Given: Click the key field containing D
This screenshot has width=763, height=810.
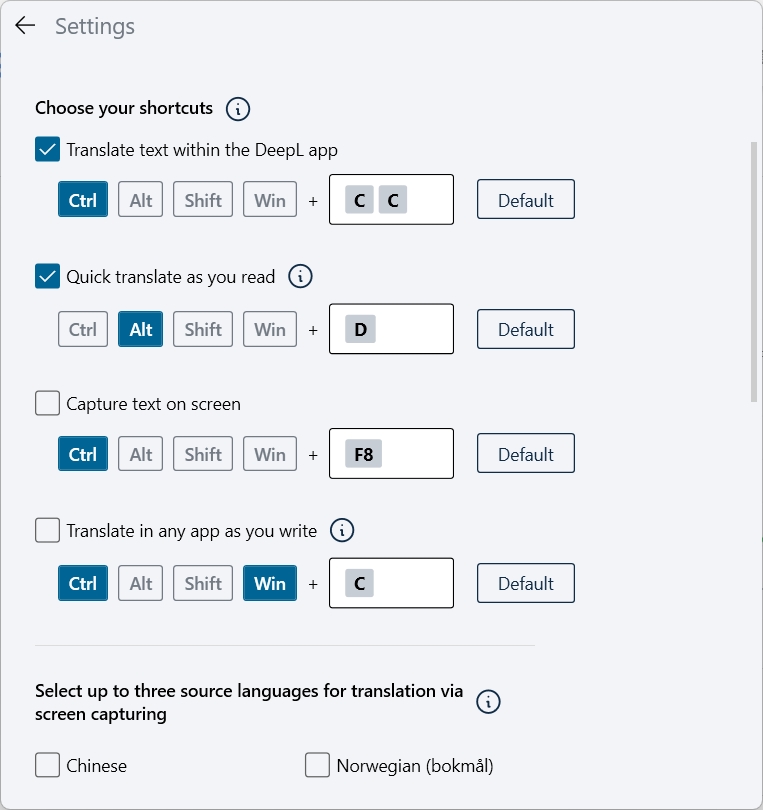Looking at the screenshot, I should click(392, 329).
